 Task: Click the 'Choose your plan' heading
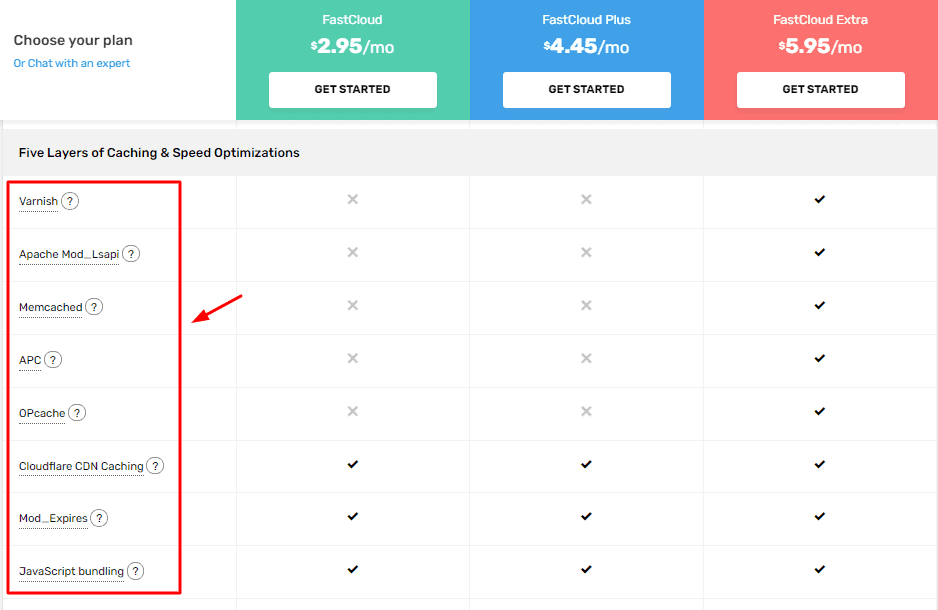click(x=73, y=41)
